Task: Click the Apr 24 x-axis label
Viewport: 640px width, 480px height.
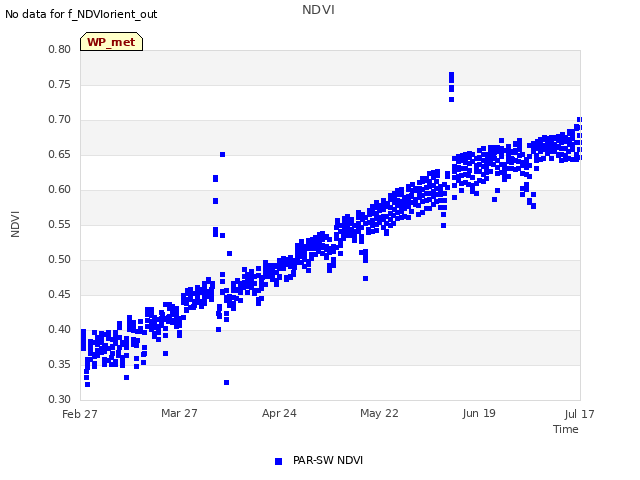Action: tap(279, 413)
